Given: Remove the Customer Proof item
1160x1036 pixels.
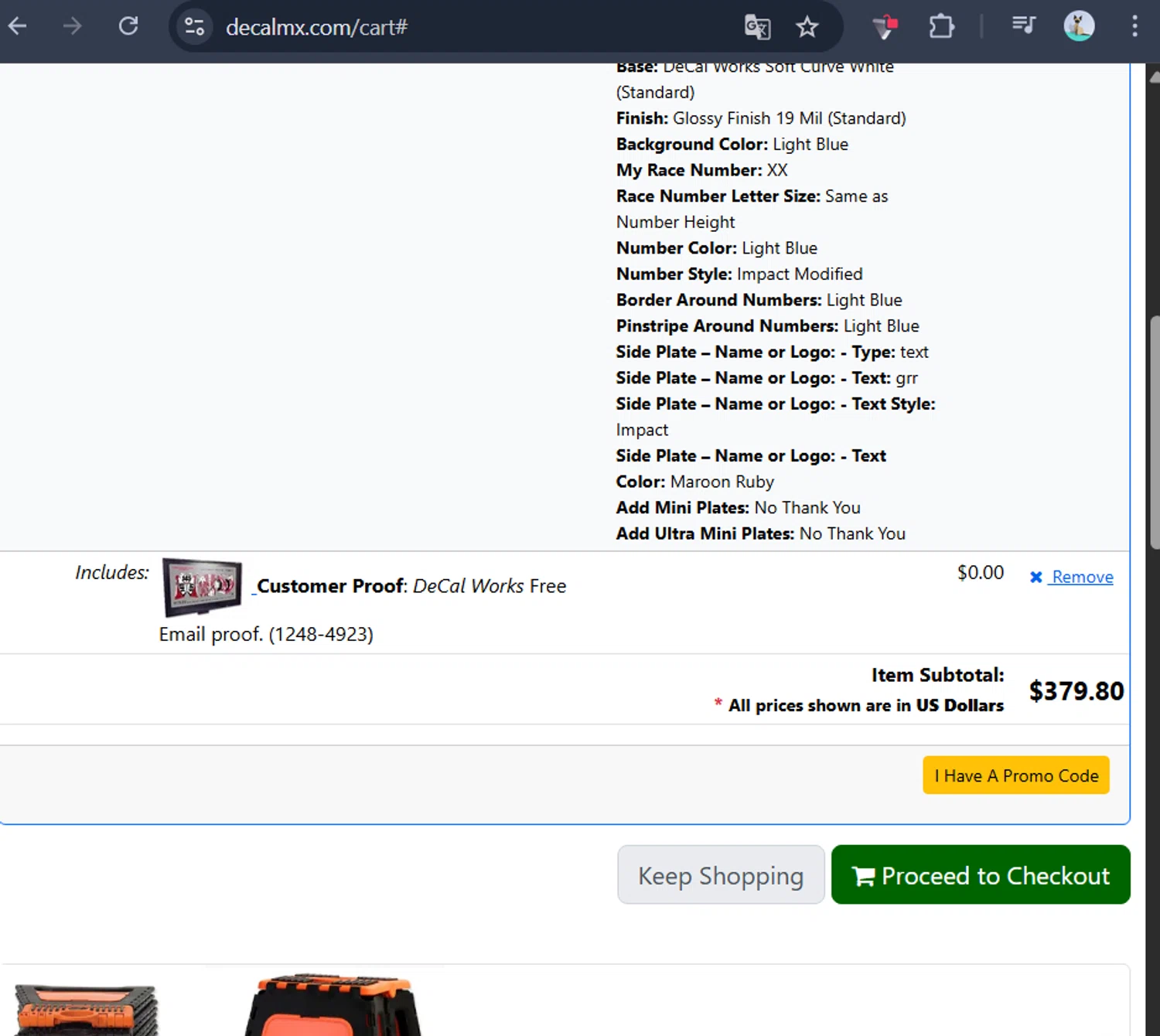Looking at the screenshot, I should 1082,578.
